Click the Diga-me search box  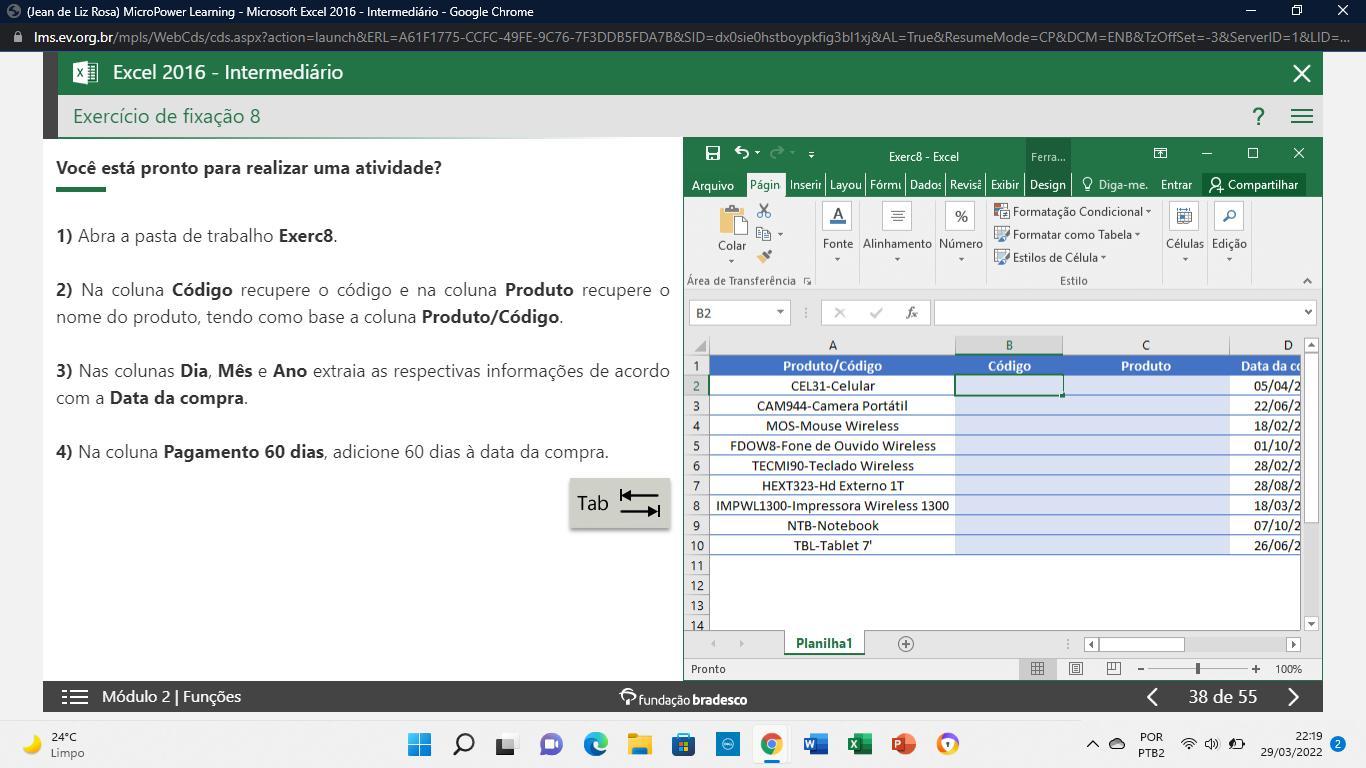click(1115, 185)
